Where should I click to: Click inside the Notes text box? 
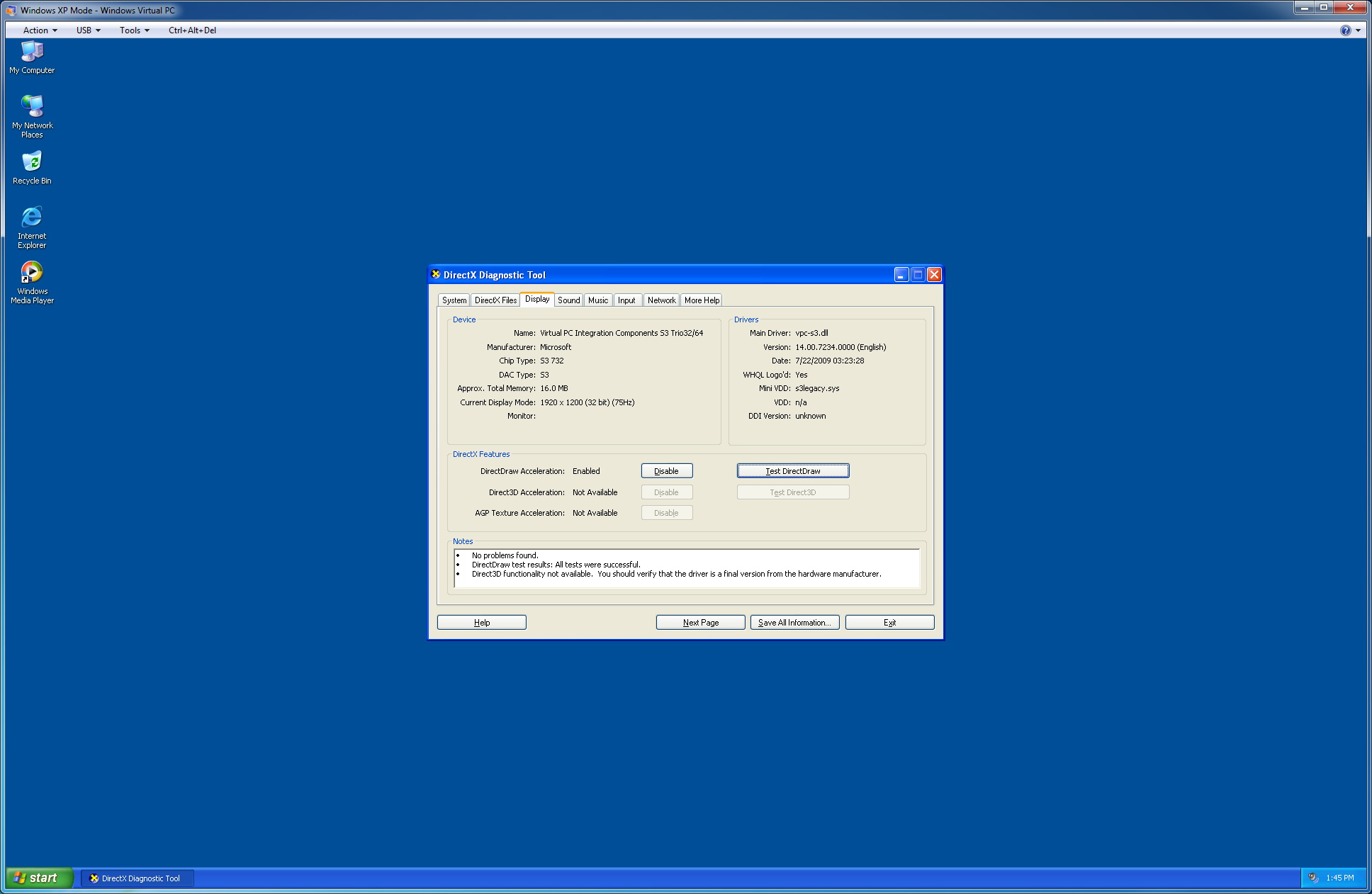point(687,569)
